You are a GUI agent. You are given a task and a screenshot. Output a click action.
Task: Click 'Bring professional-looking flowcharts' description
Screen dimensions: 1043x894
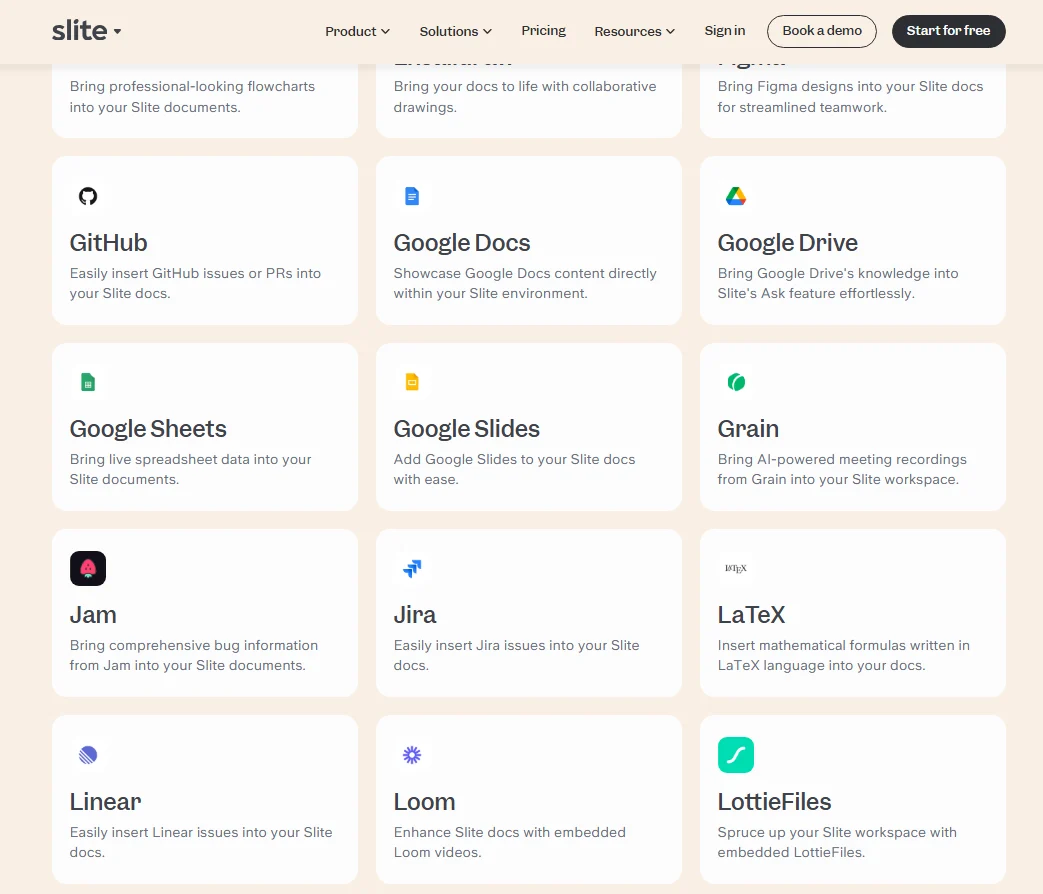click(192, 96)
